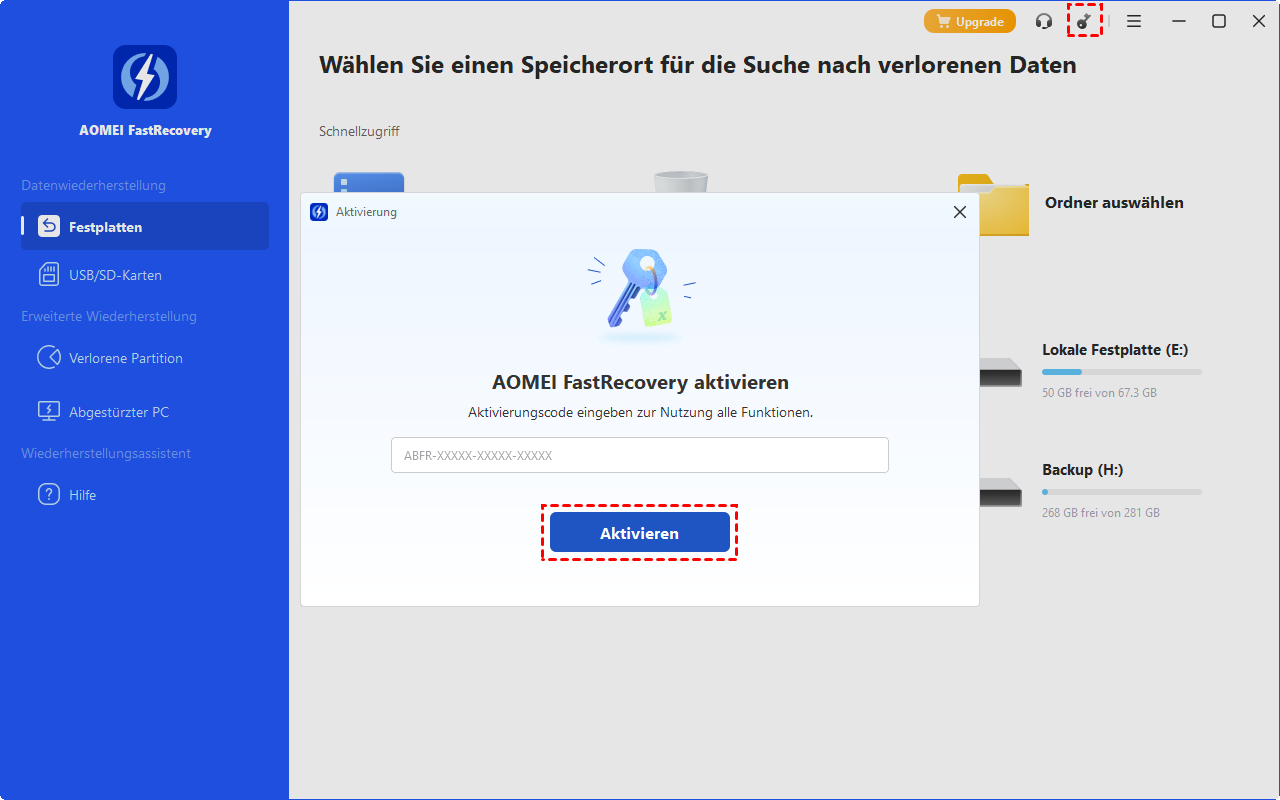Click the recycle bin quick access icon

[680, 181]
